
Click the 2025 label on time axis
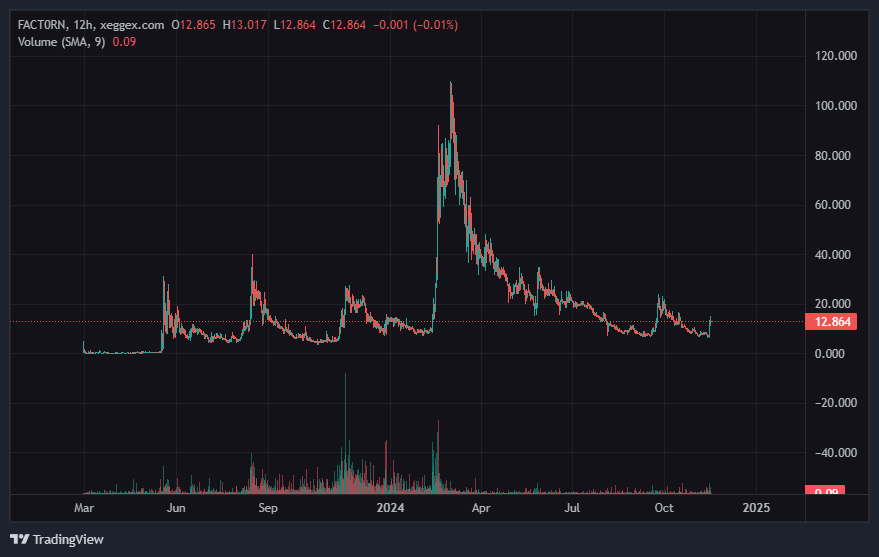pos(756,508)
